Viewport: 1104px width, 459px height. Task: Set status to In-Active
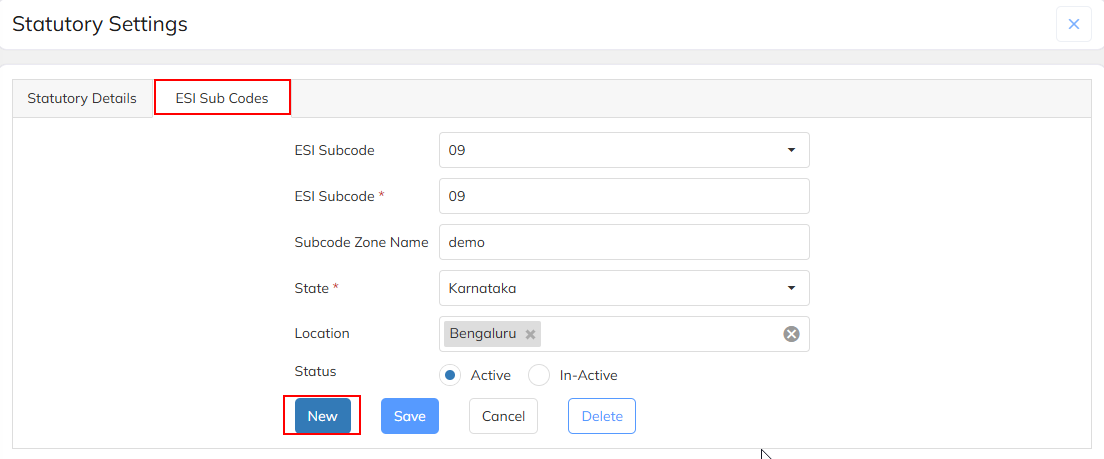(x=539, y=376)
